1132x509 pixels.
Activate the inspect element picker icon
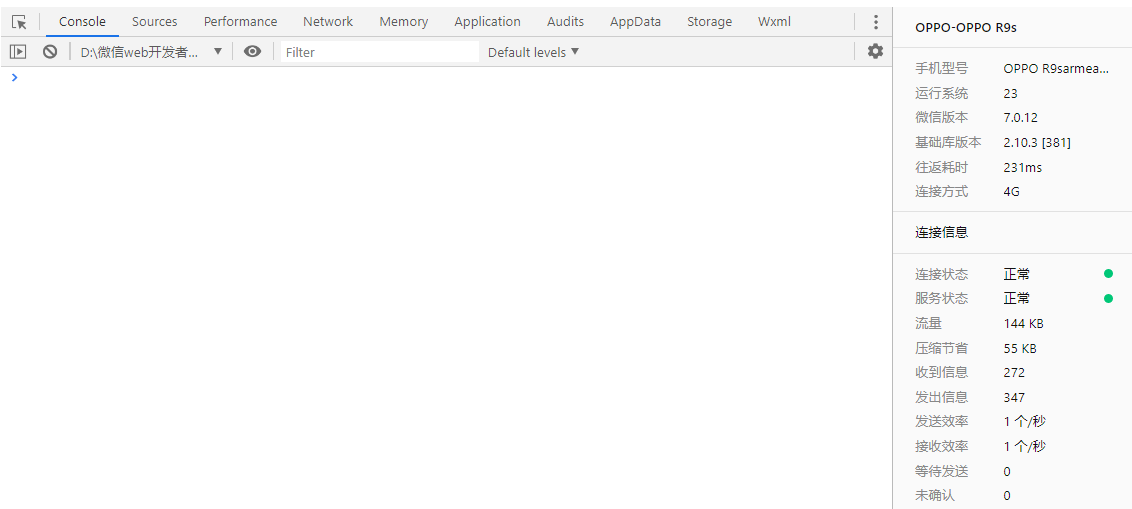(19, 22)
